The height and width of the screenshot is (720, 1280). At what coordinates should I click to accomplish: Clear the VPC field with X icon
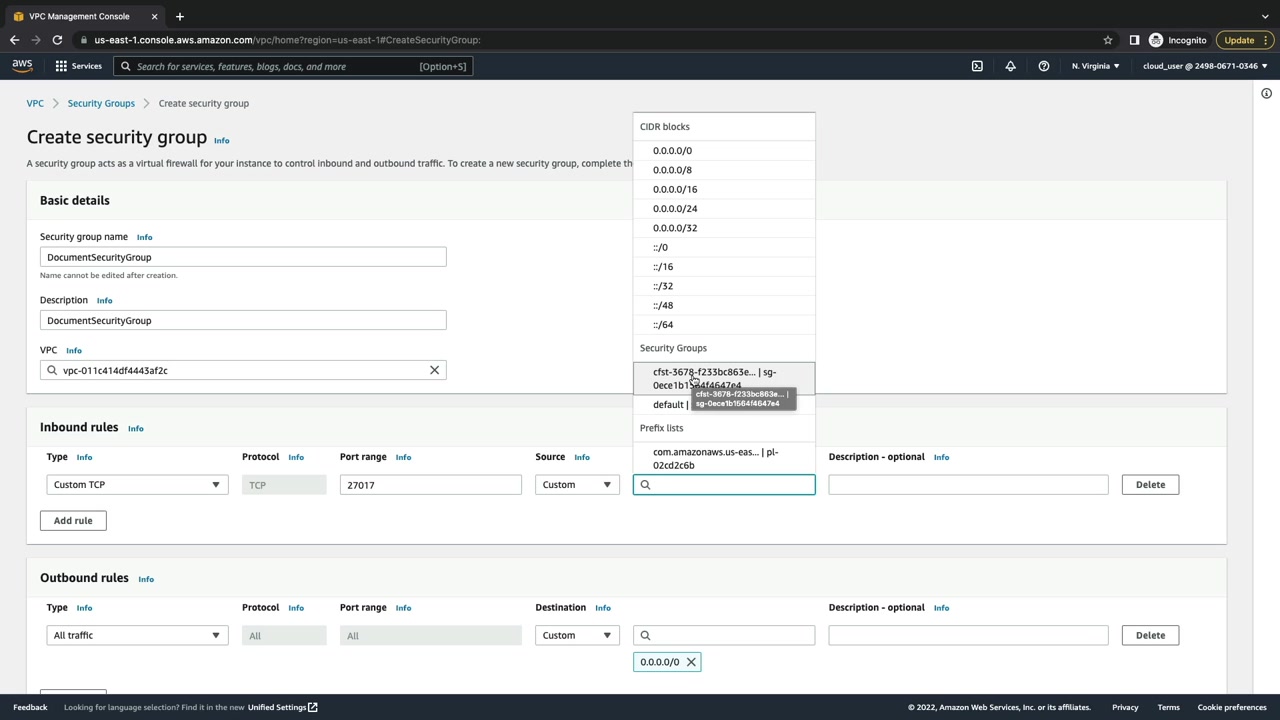coord(434,370)
